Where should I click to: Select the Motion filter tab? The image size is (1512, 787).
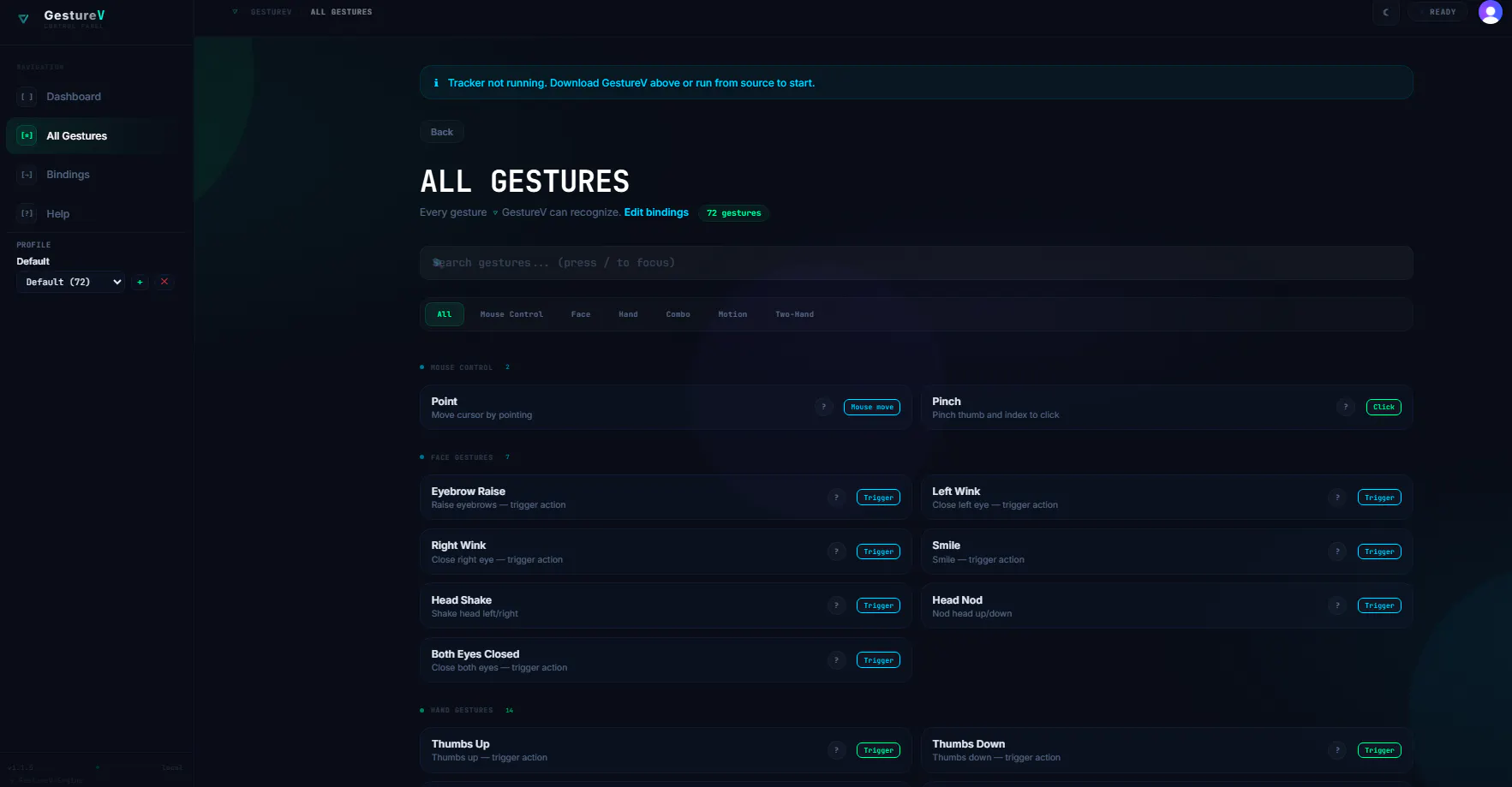(732, 314)
